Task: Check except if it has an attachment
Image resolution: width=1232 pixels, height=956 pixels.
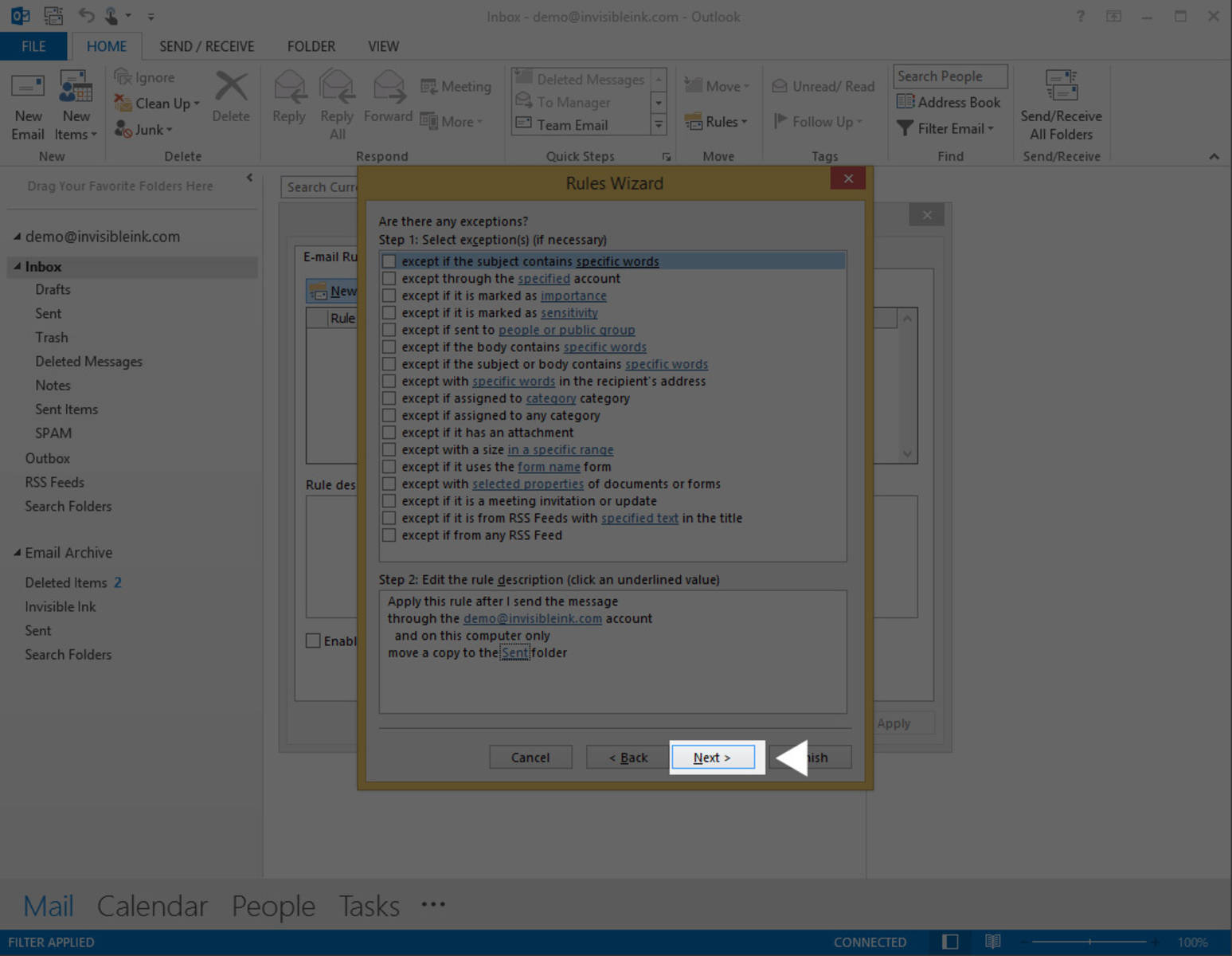Action: point(389,433)
